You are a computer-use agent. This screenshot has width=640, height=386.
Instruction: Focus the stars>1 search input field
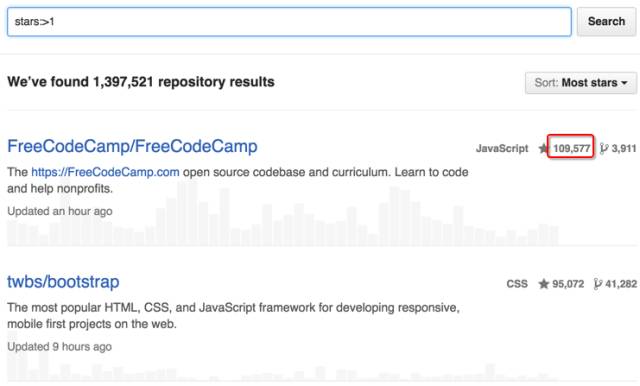[x=289, y=22]
